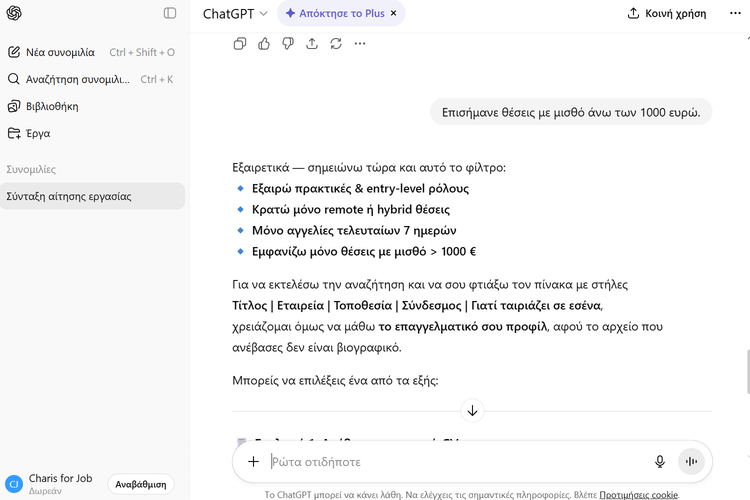Click the thumbs down icon
This screenshot has width=750, height=500.
288,43
